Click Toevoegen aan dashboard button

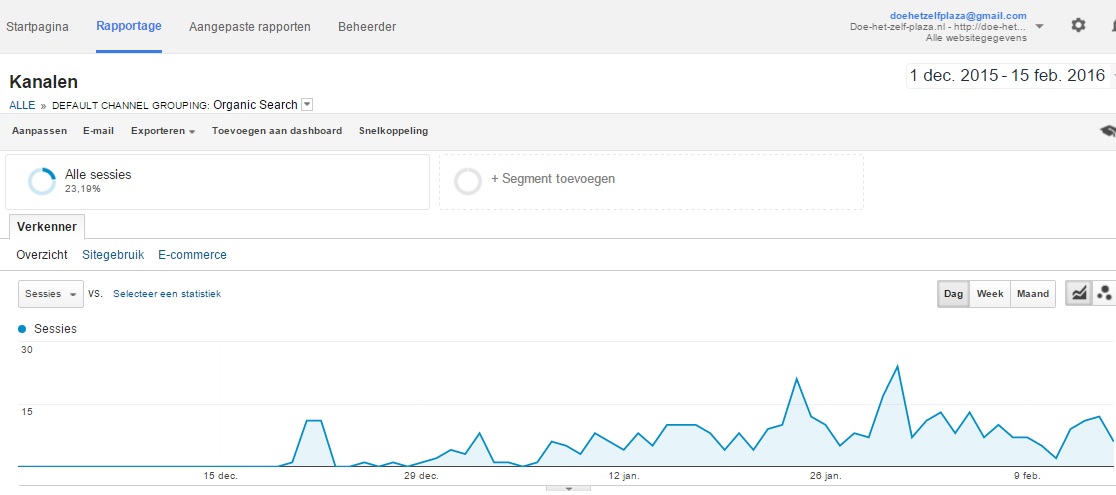point(277,131)
